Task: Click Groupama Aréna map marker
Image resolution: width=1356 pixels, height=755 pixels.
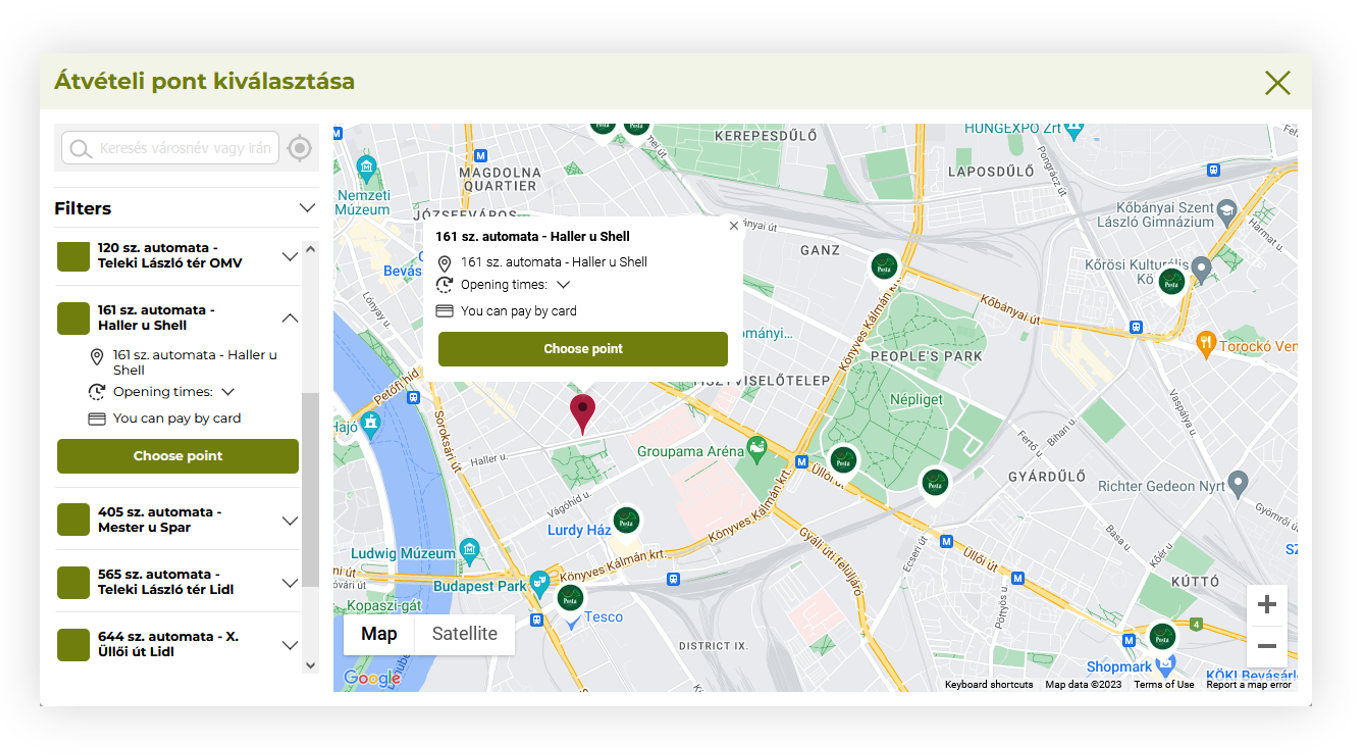Action: [757, 447]
